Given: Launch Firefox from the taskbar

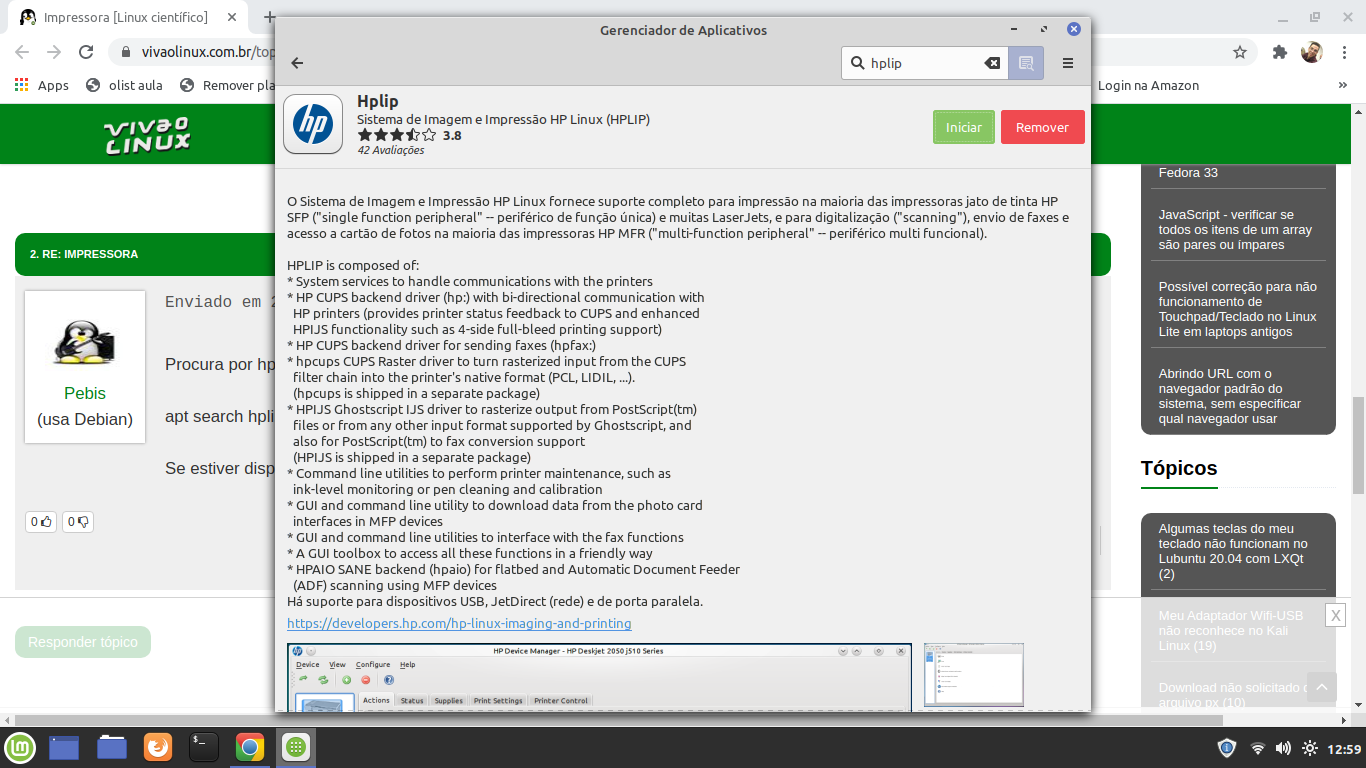Looking at the screenshot, I should tap(157, 747).
